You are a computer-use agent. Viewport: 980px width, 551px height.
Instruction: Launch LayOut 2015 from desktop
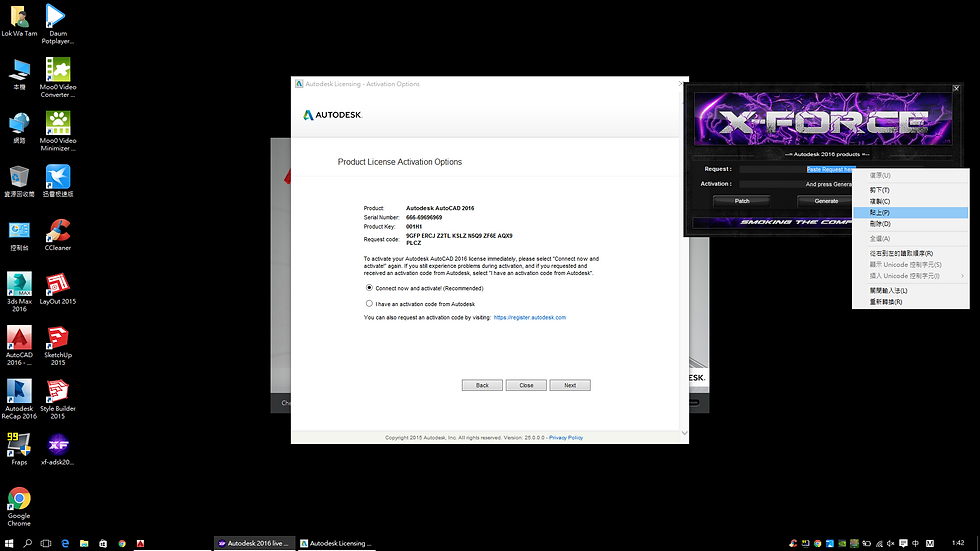(x=58, y=289)
